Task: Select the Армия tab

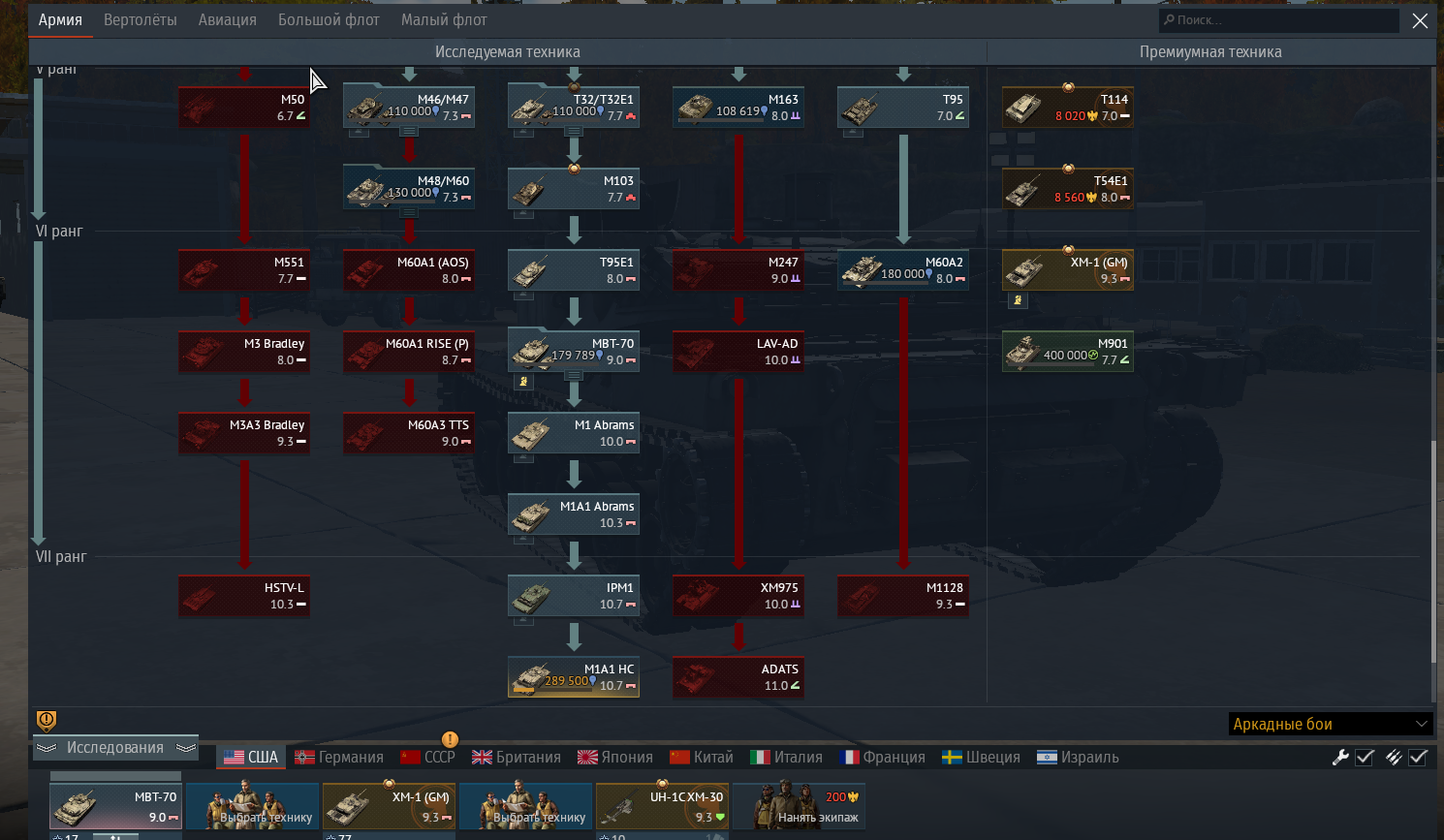Action: coord(60,19)
